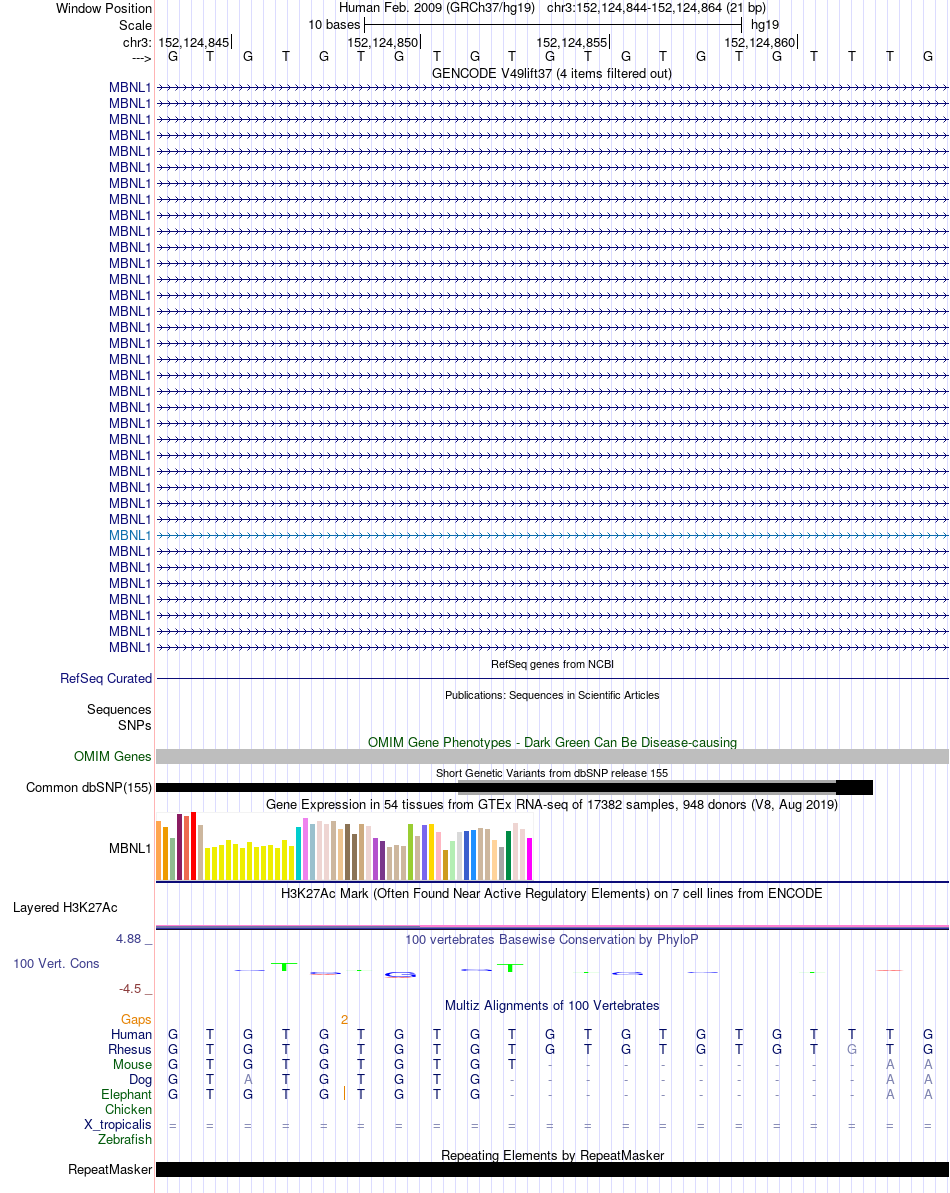Open the 'GENCODE V49lift37 (4 items filtered out)' track title
Screen dimensions: 950x1193
coord(551,74)
